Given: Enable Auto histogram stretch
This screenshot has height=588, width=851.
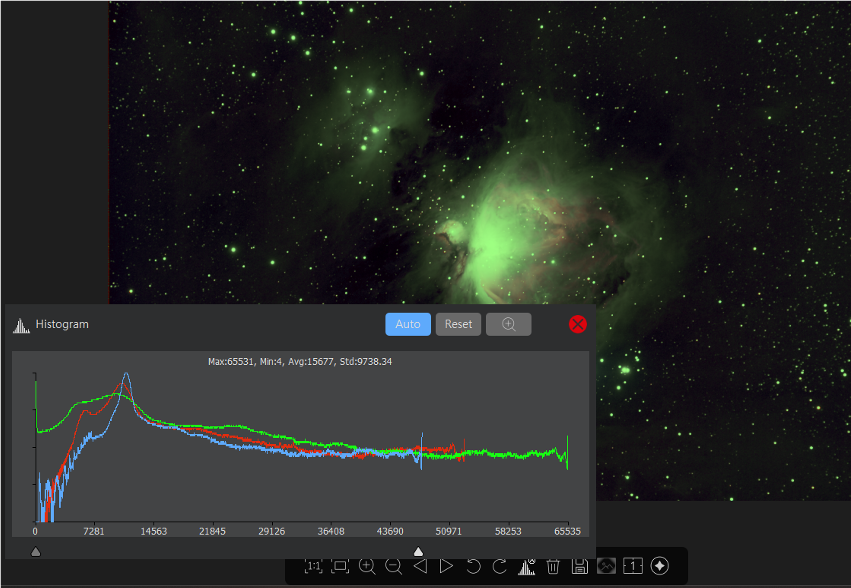Looking at the screenshot, I should 408,324.
